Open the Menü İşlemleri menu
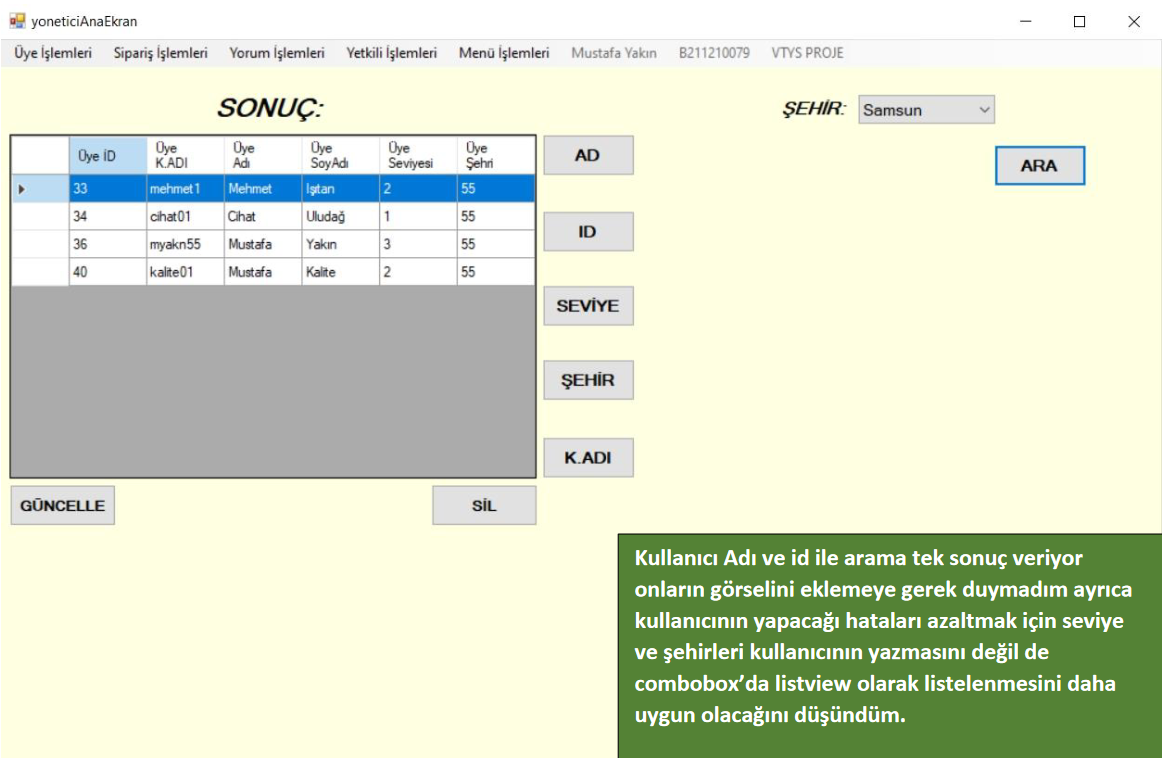 click(x=504, y=53)
